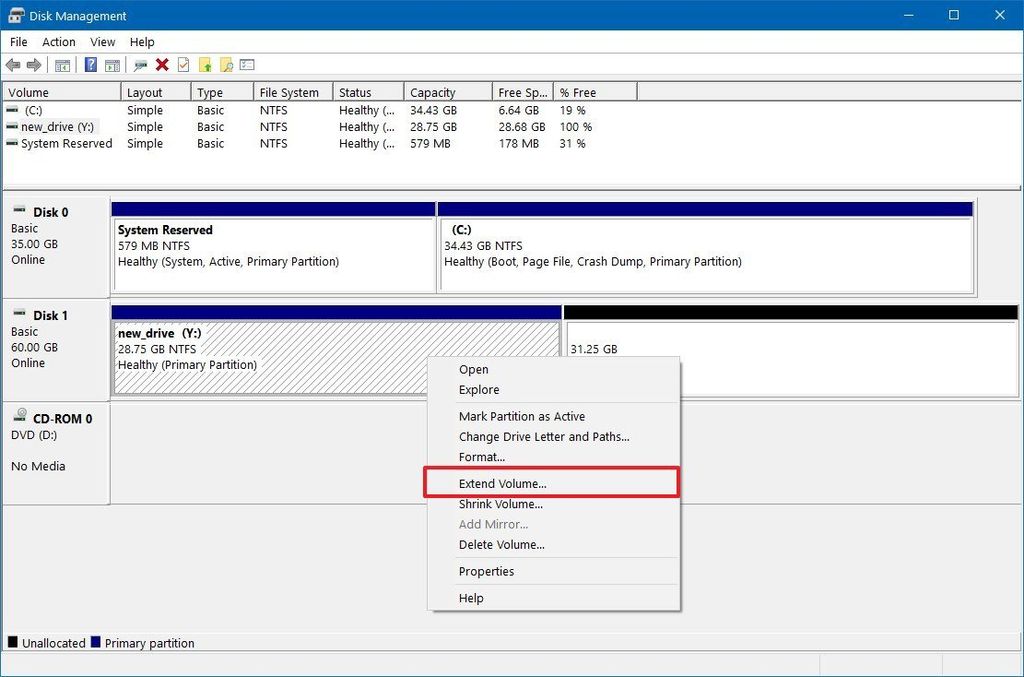Choose Change Drive Letter and Paths option
1024x677 pixels.
click(543, 436)
